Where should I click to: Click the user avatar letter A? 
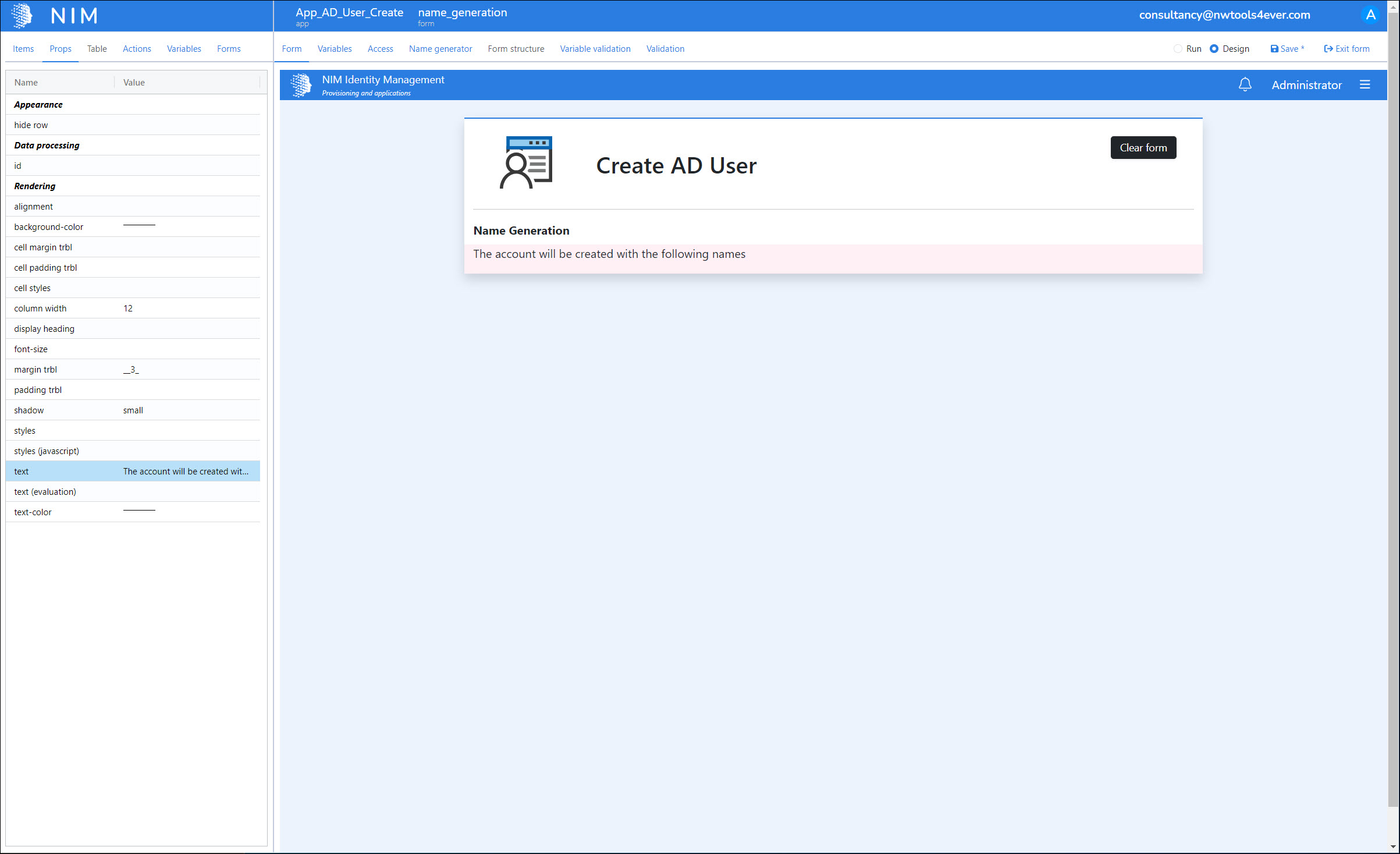point(1370,15)
